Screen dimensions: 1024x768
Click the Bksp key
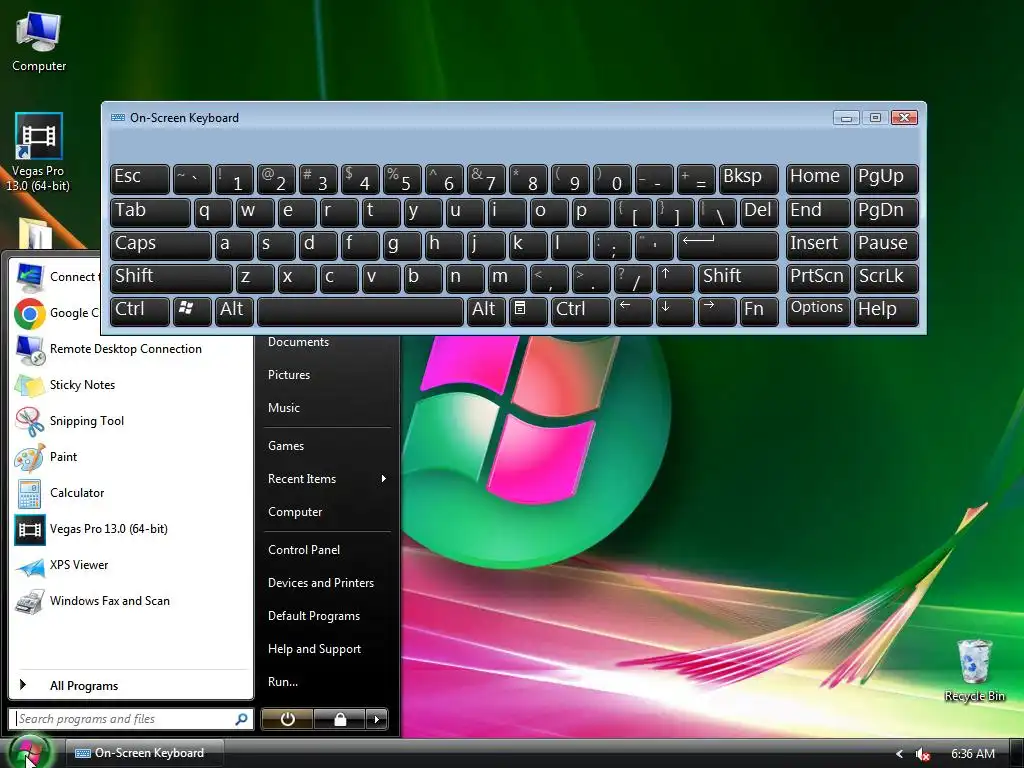[x=748, y=179]
